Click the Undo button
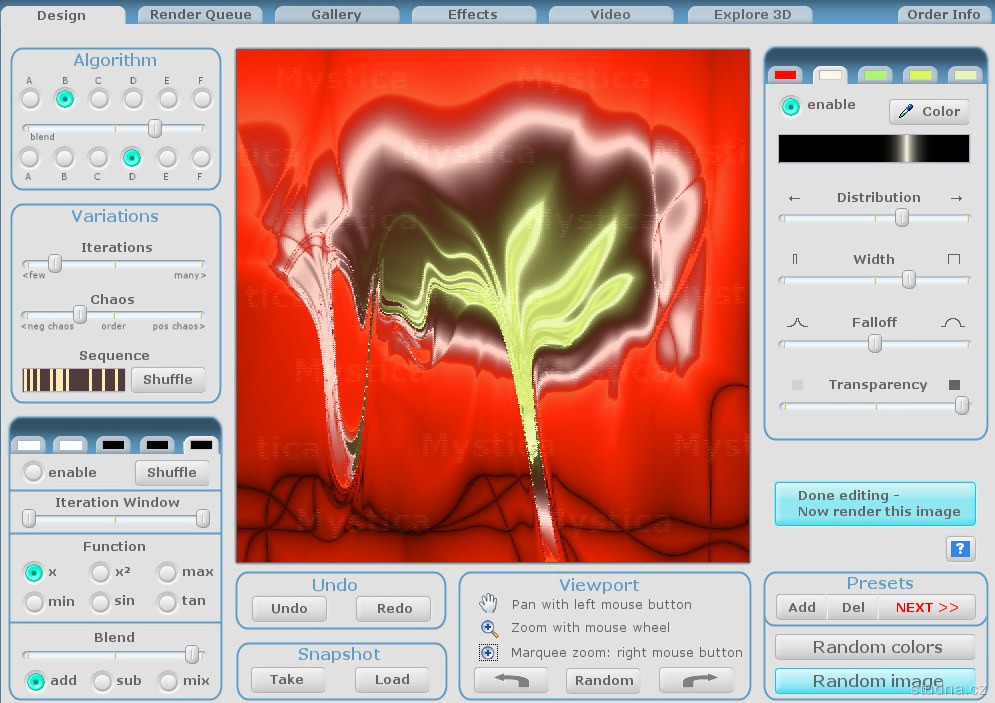Image resolution: width=995 pixels, height=703 pixels. (289, 608)
